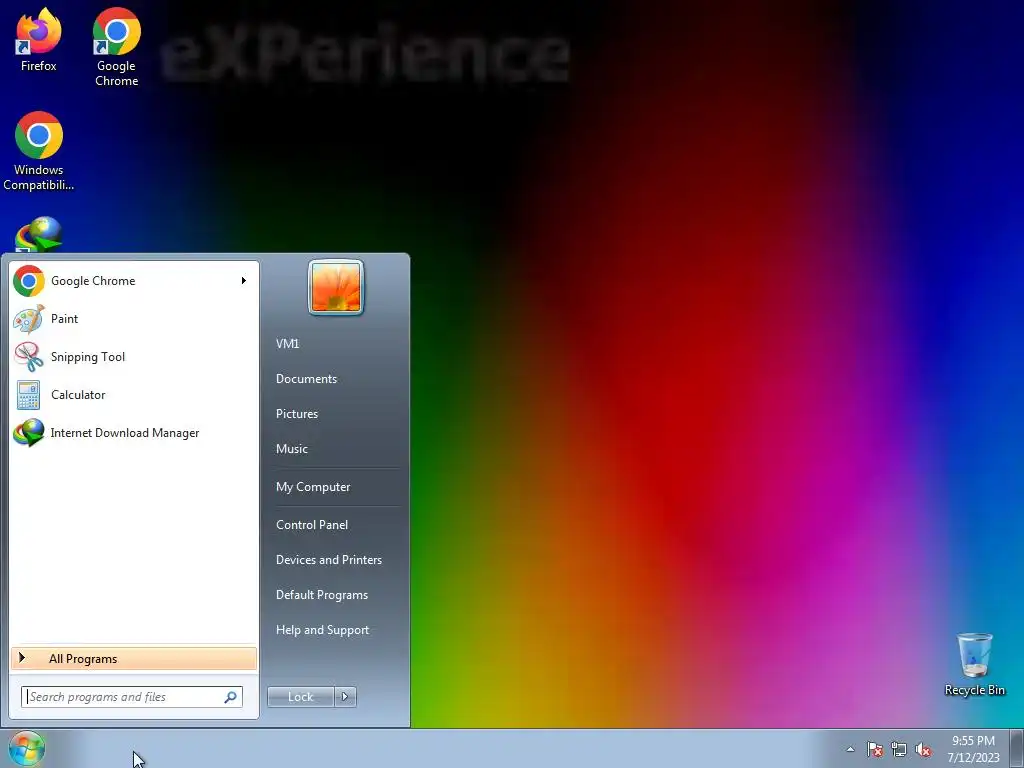
Task: Launch Internet Download Manager by its label
Action: click(x=125, y=433)
